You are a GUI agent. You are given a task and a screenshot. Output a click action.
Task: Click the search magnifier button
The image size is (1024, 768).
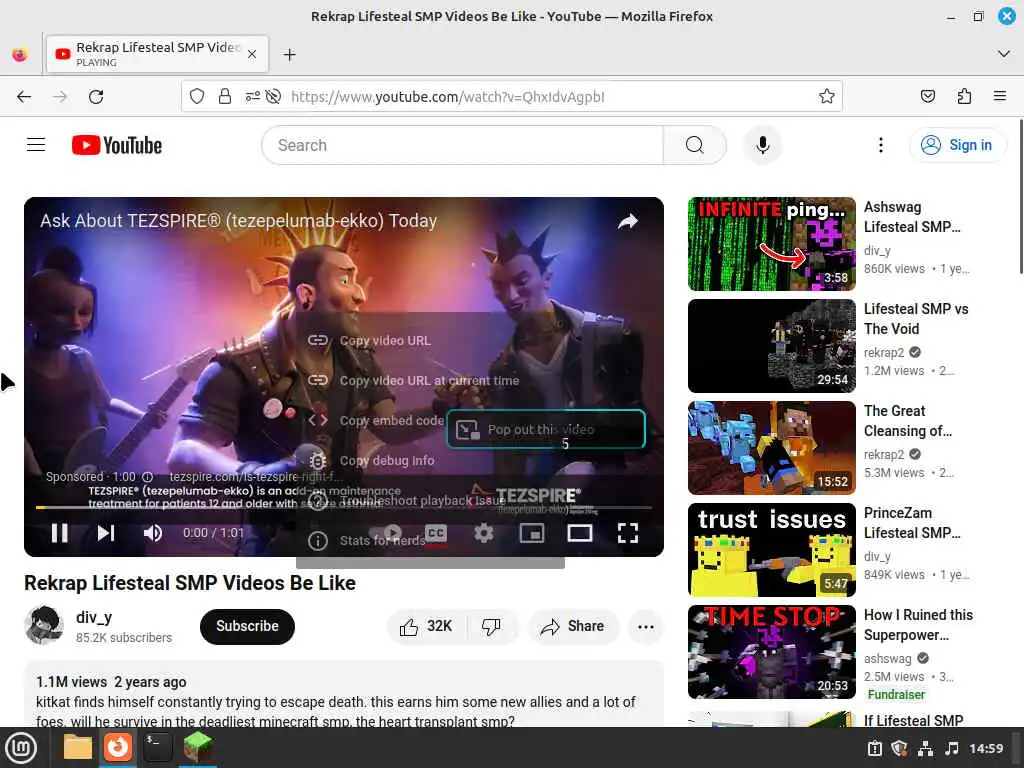coord(694,145)
